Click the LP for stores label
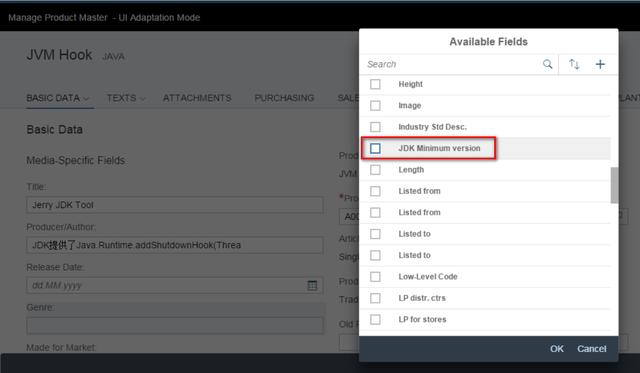Screen dimensions: 640x373 point(422,320)
